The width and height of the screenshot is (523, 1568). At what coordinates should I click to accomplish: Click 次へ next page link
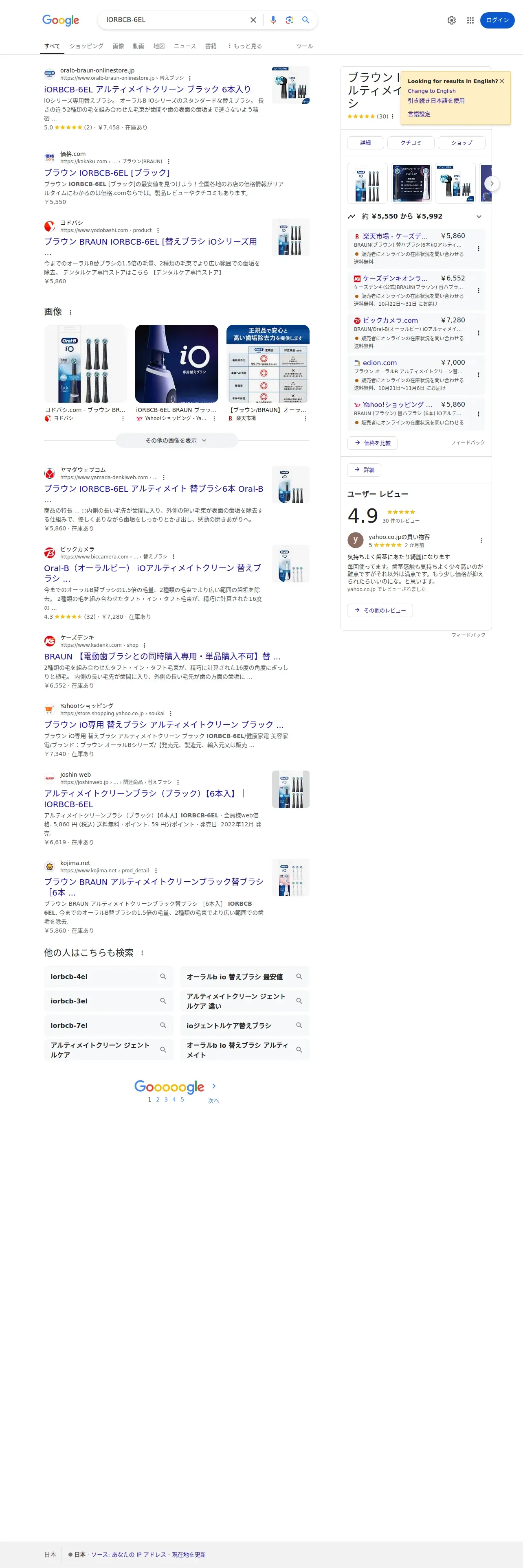coord(214,1101)
